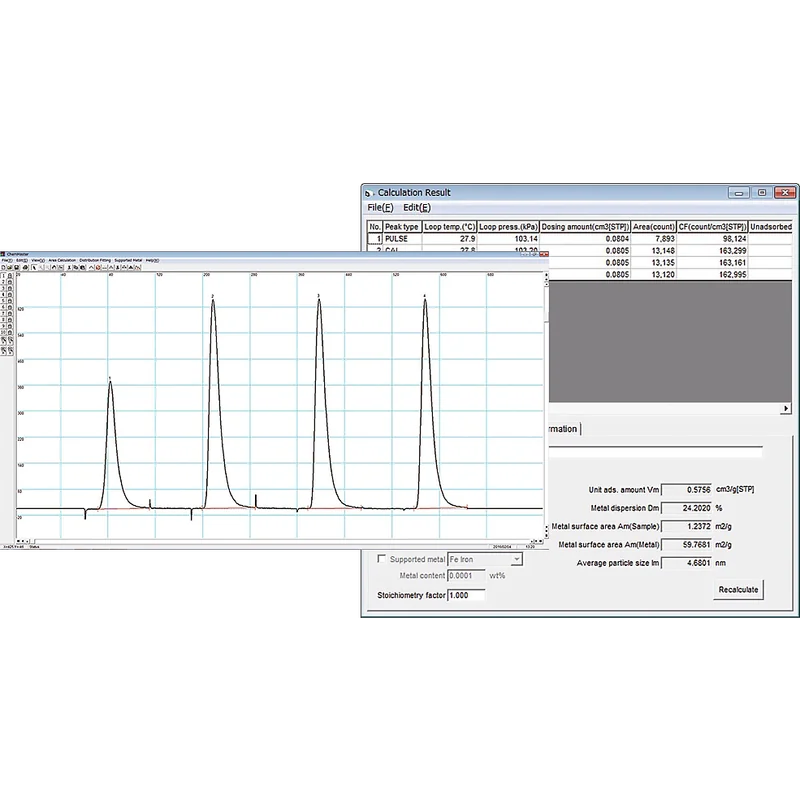Click the Metal content input field
Image resolution: width=800 pixels, height=800 pixels.
(x=466, y=576)
